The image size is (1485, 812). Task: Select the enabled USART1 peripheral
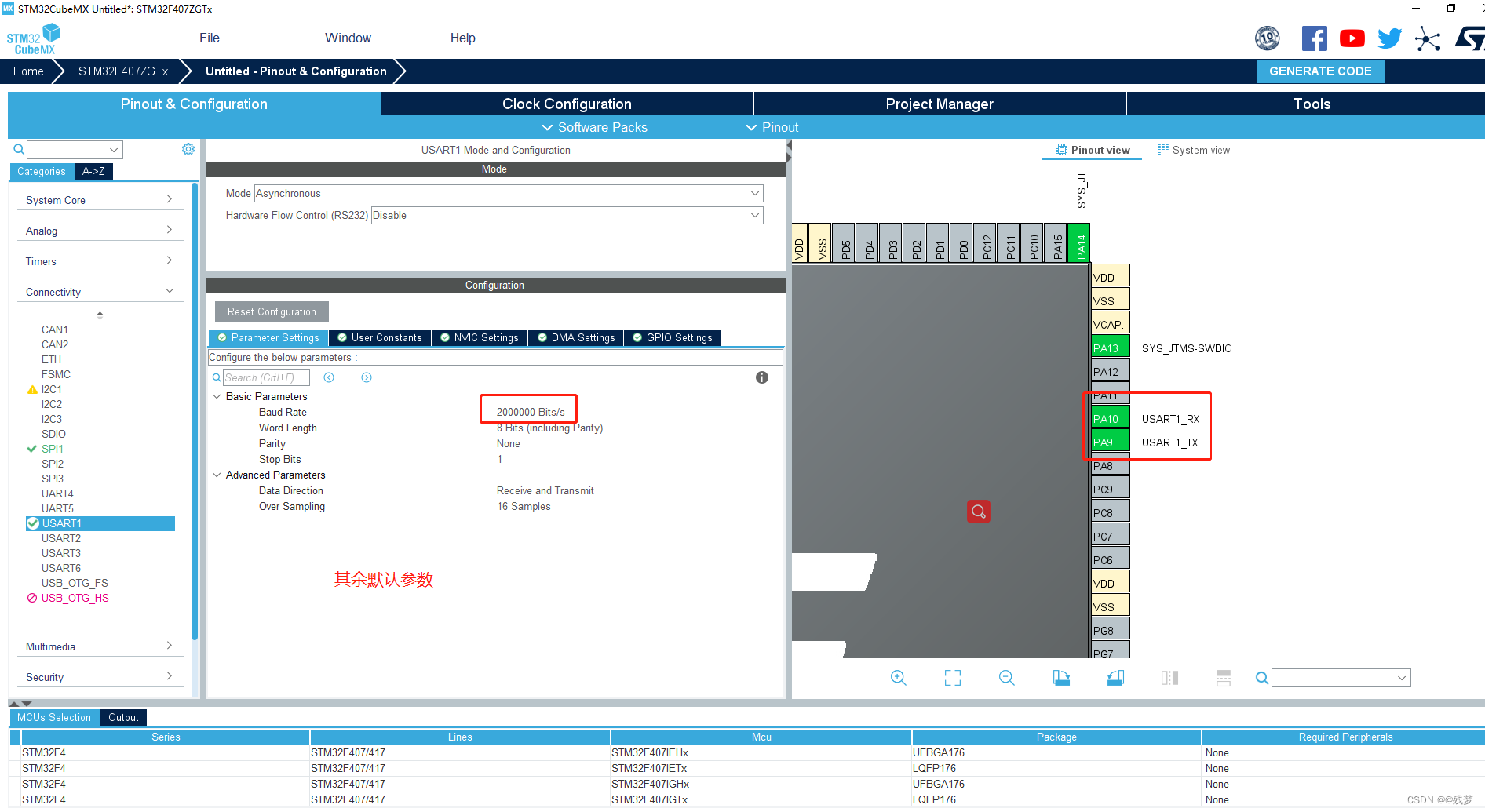point(100,523)
